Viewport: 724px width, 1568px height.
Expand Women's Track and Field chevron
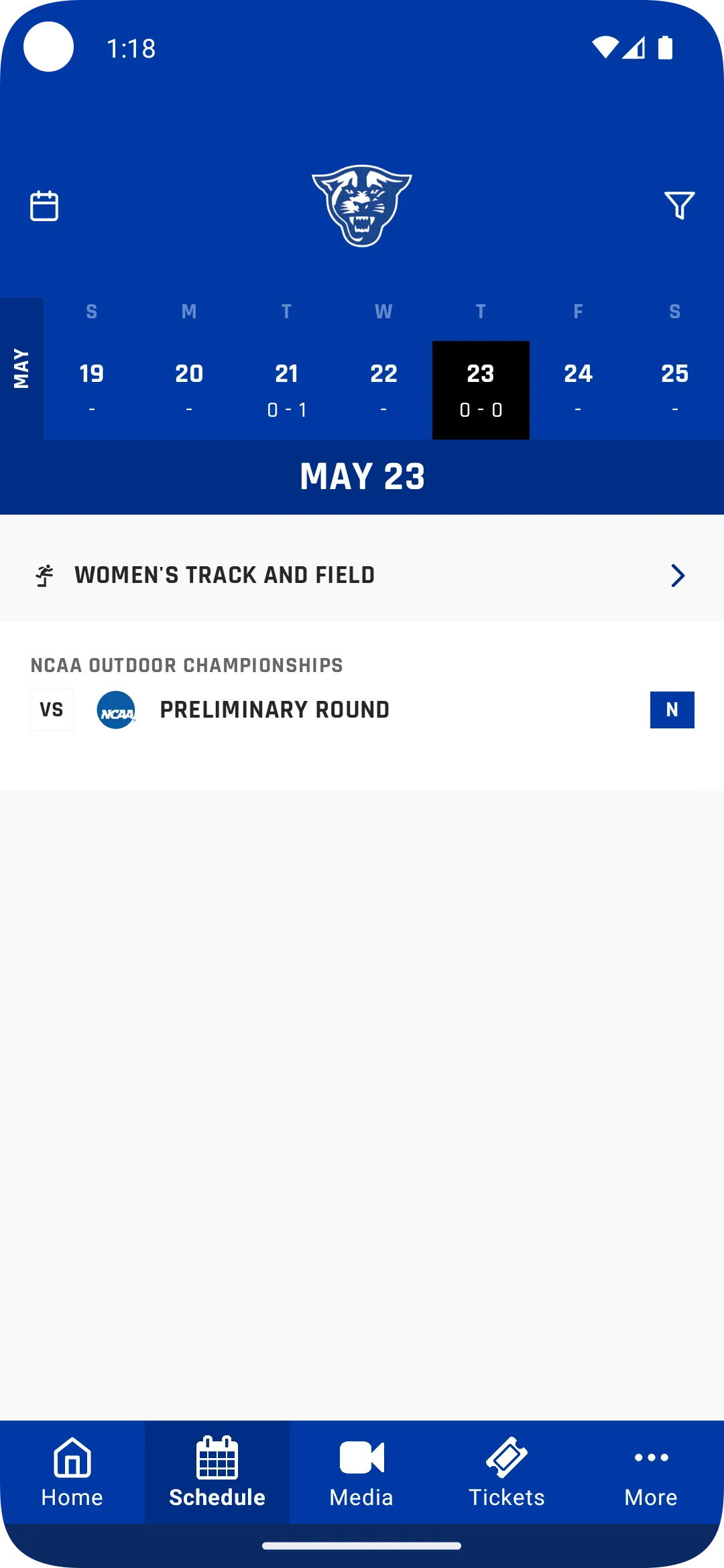click(x=678, y=576)
